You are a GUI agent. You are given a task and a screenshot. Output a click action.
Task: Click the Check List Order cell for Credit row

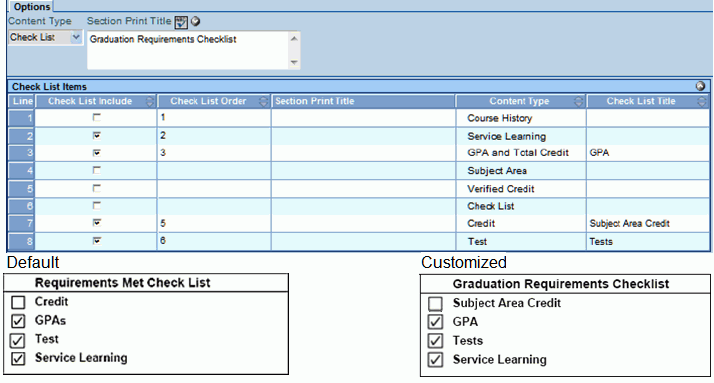click(214, 223)
